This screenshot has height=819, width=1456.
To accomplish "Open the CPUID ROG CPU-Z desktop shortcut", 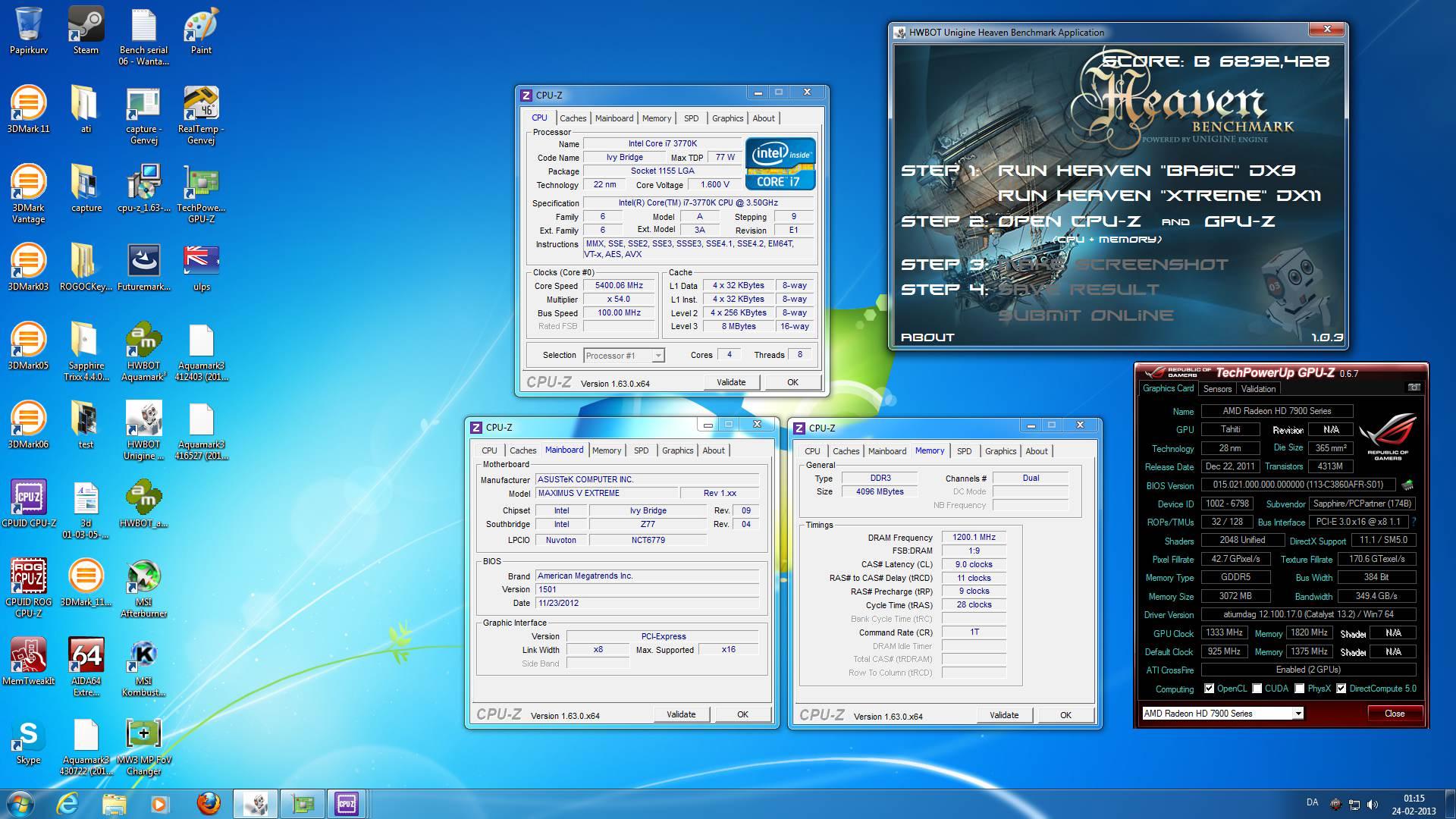I will (x=29, y=588).
